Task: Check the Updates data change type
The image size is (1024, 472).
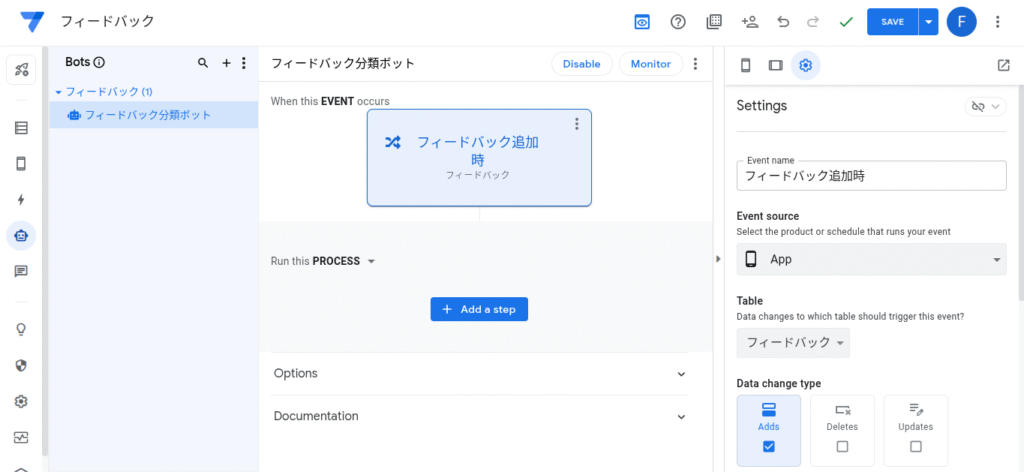Action: tap(915, 446)
